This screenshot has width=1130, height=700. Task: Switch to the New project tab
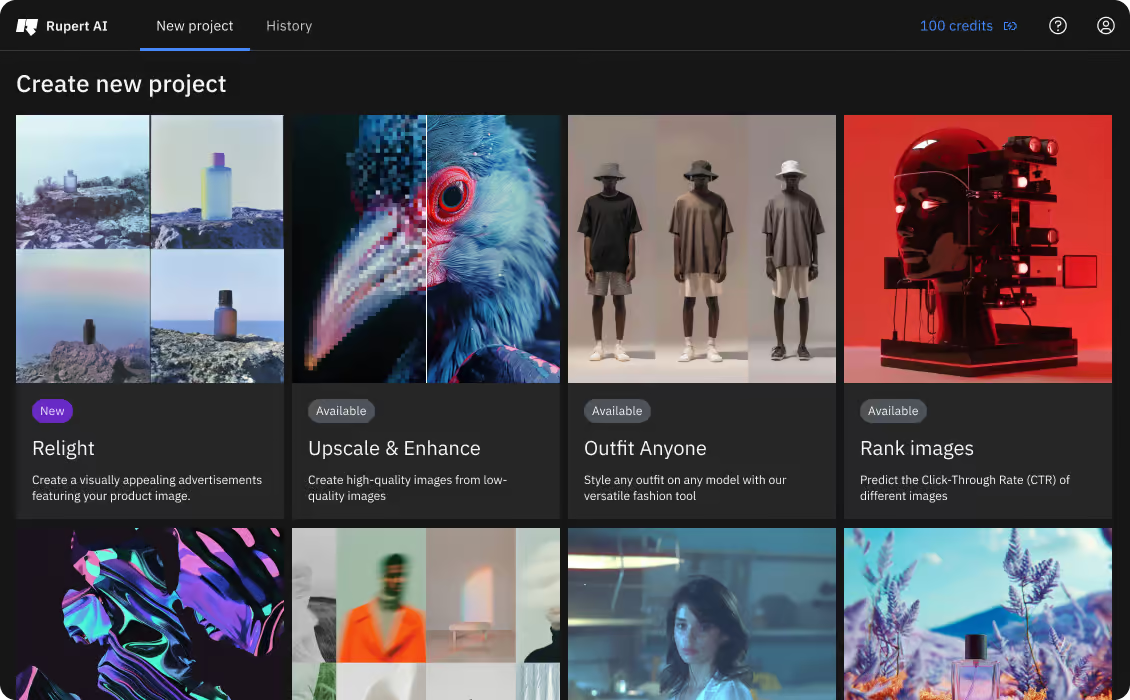click(195, 26)
